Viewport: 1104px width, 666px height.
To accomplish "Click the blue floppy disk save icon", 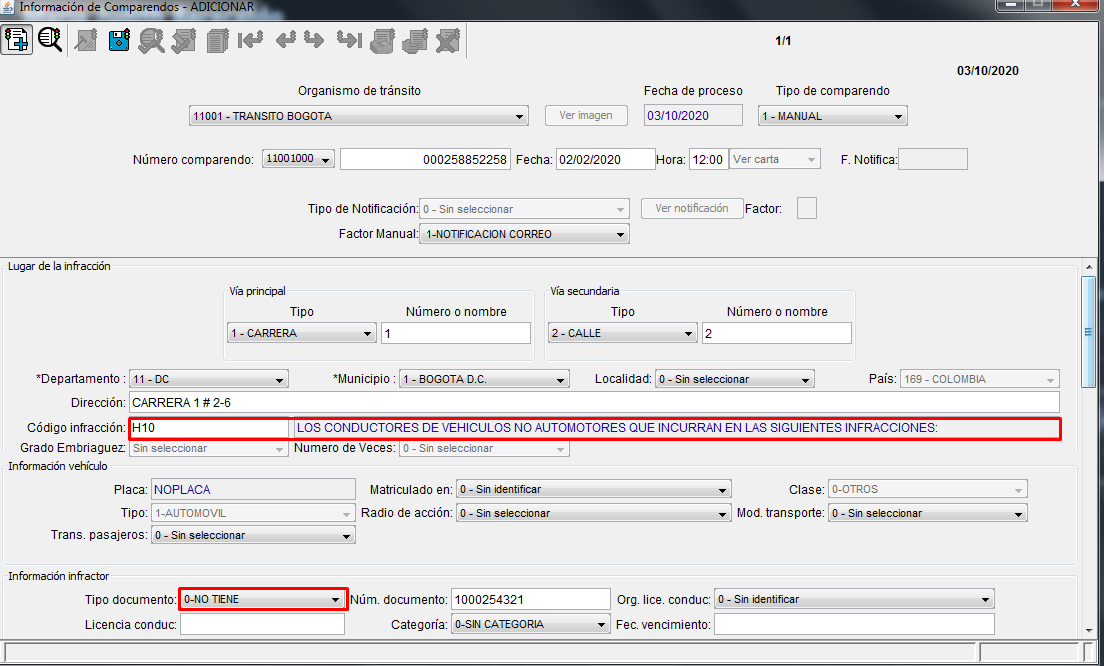I will click(119, 41).
